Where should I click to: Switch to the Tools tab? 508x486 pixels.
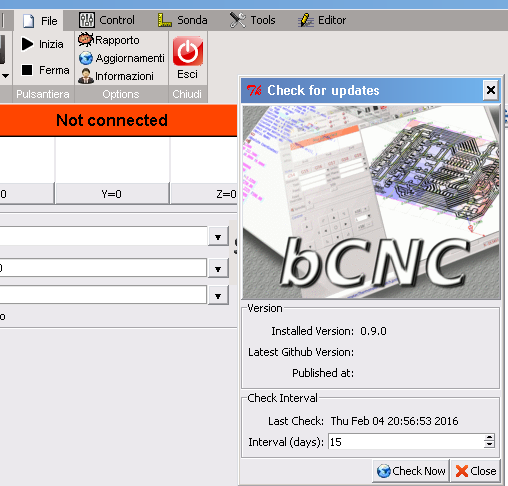[x=252, y=20]
